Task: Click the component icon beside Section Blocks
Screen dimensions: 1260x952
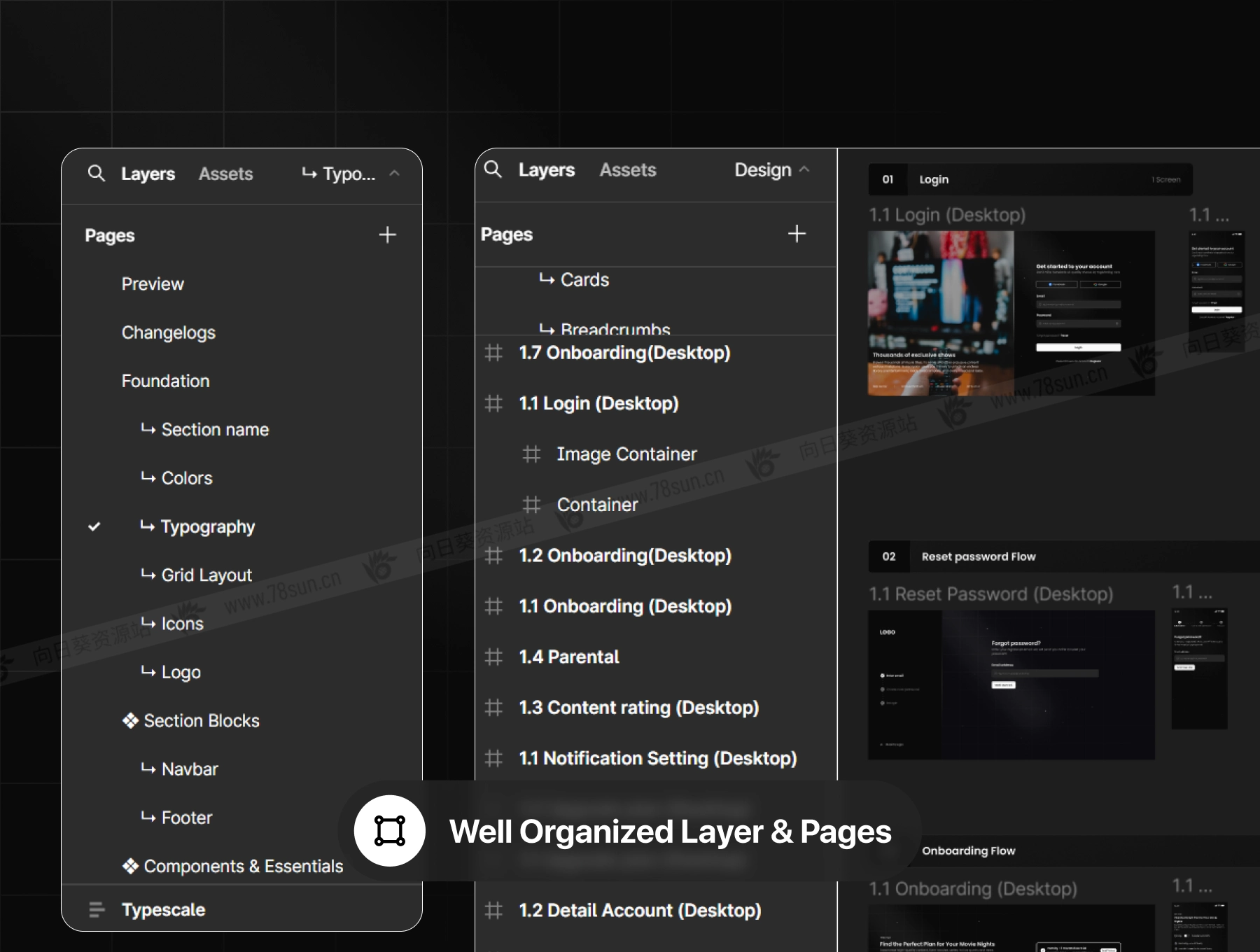Action: [x=130, y=721]
